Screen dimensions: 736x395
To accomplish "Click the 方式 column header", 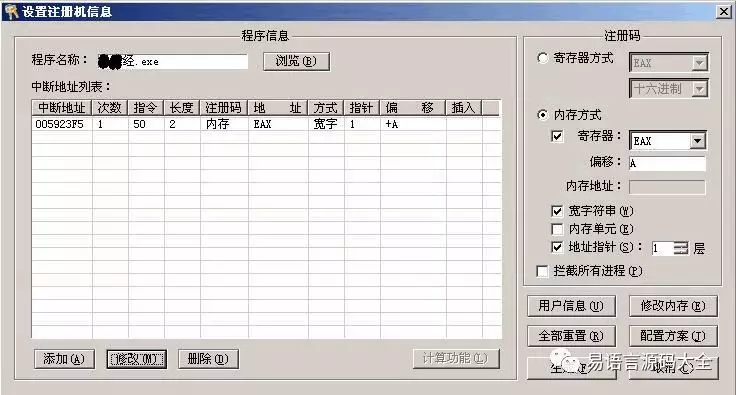I will tap(326, 108).
